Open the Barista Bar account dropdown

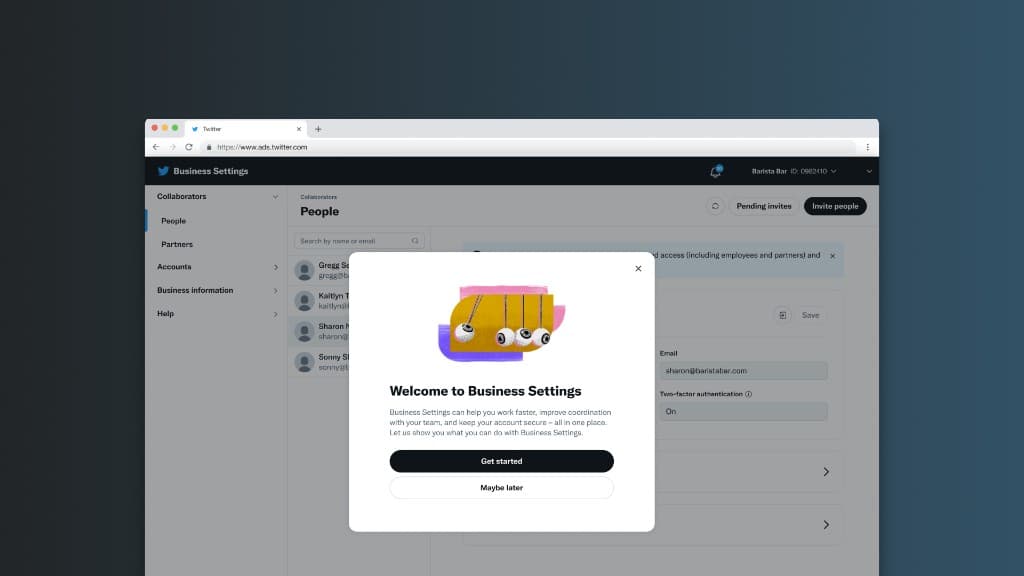793,171
